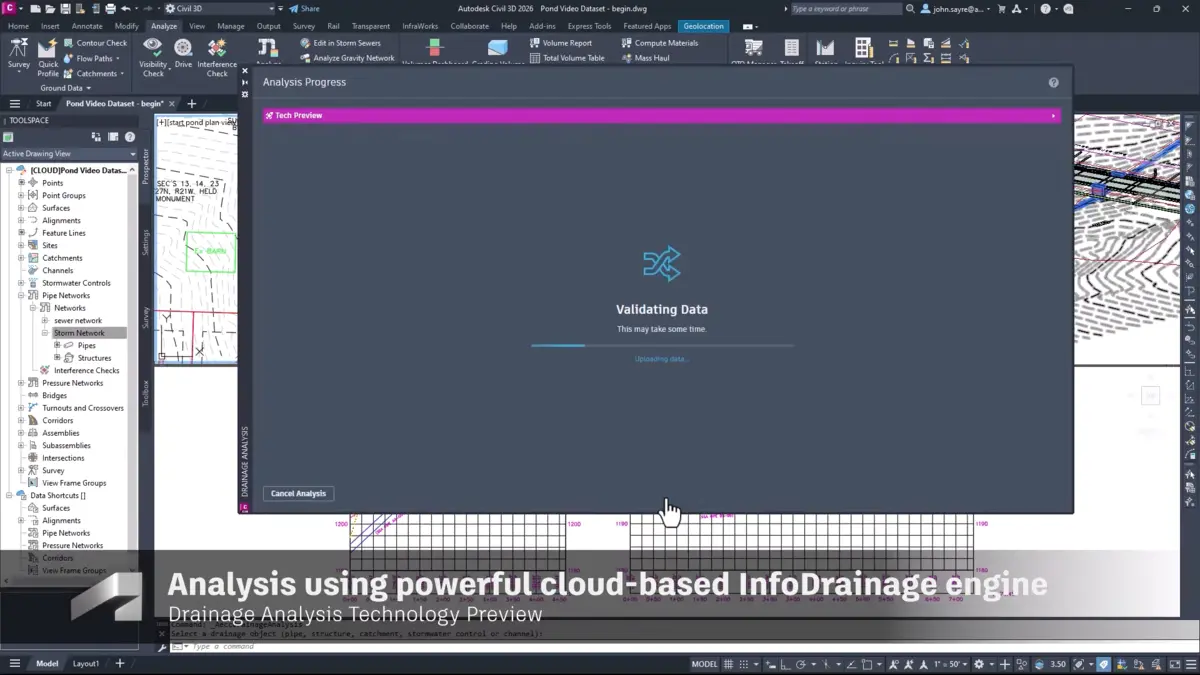This screenshot has width=1200, height=675.
Task: Collapse the Pipe Networks tree node
Action: coord(21,296)
